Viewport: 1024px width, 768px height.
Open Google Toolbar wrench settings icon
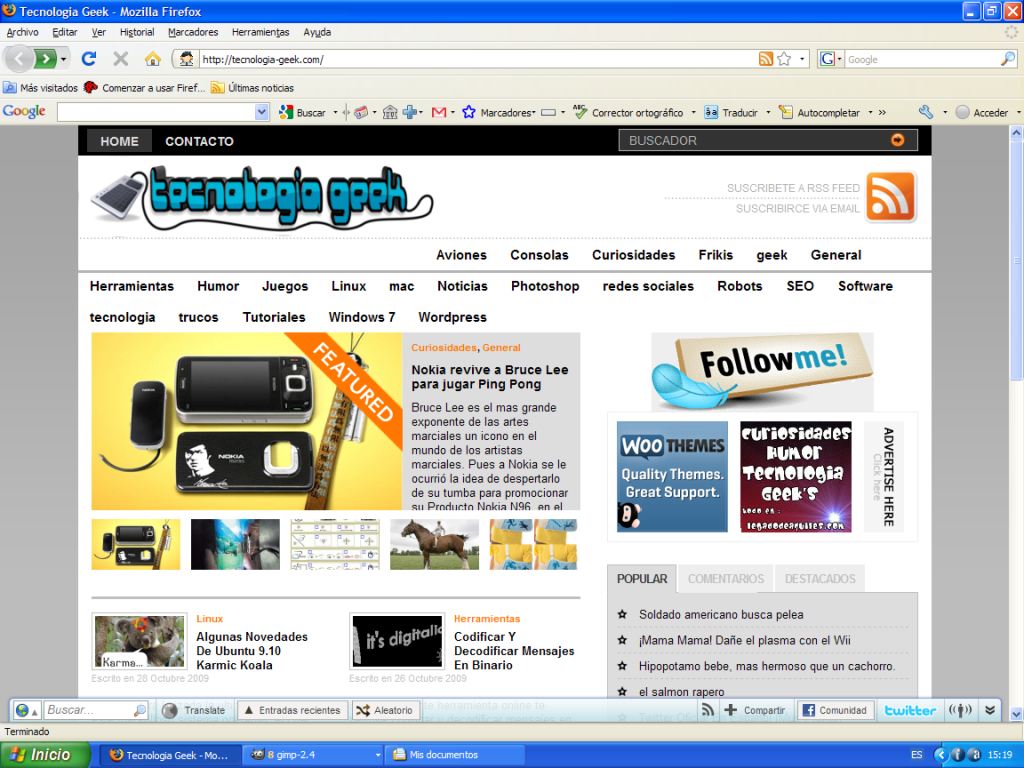(x=926, y=112)
